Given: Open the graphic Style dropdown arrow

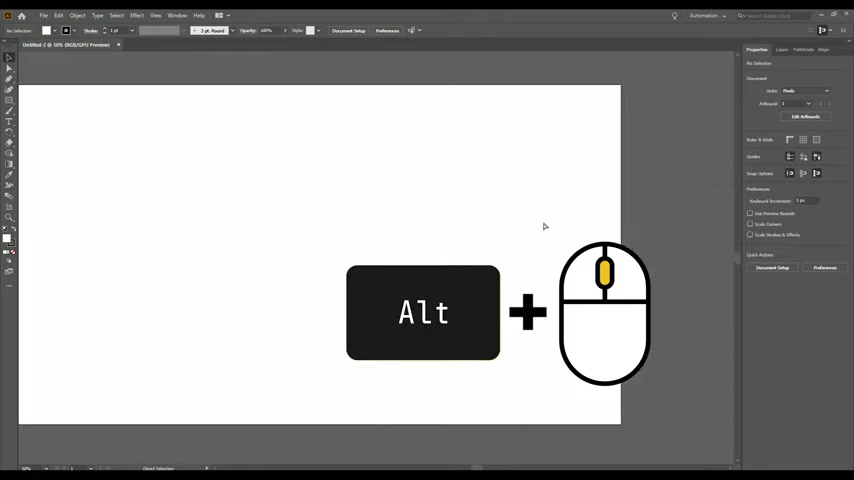Looking at the screenshot, I should (319, 31).
